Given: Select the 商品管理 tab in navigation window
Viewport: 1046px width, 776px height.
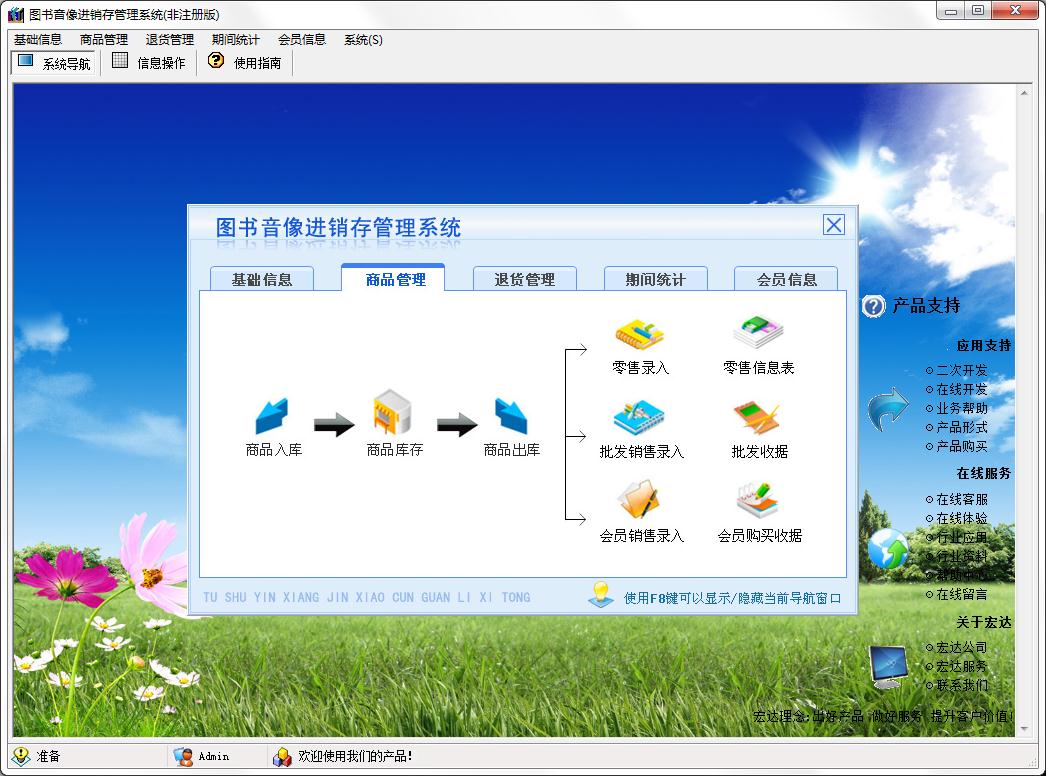Looking at the screenshot, I should click(394, 278).
